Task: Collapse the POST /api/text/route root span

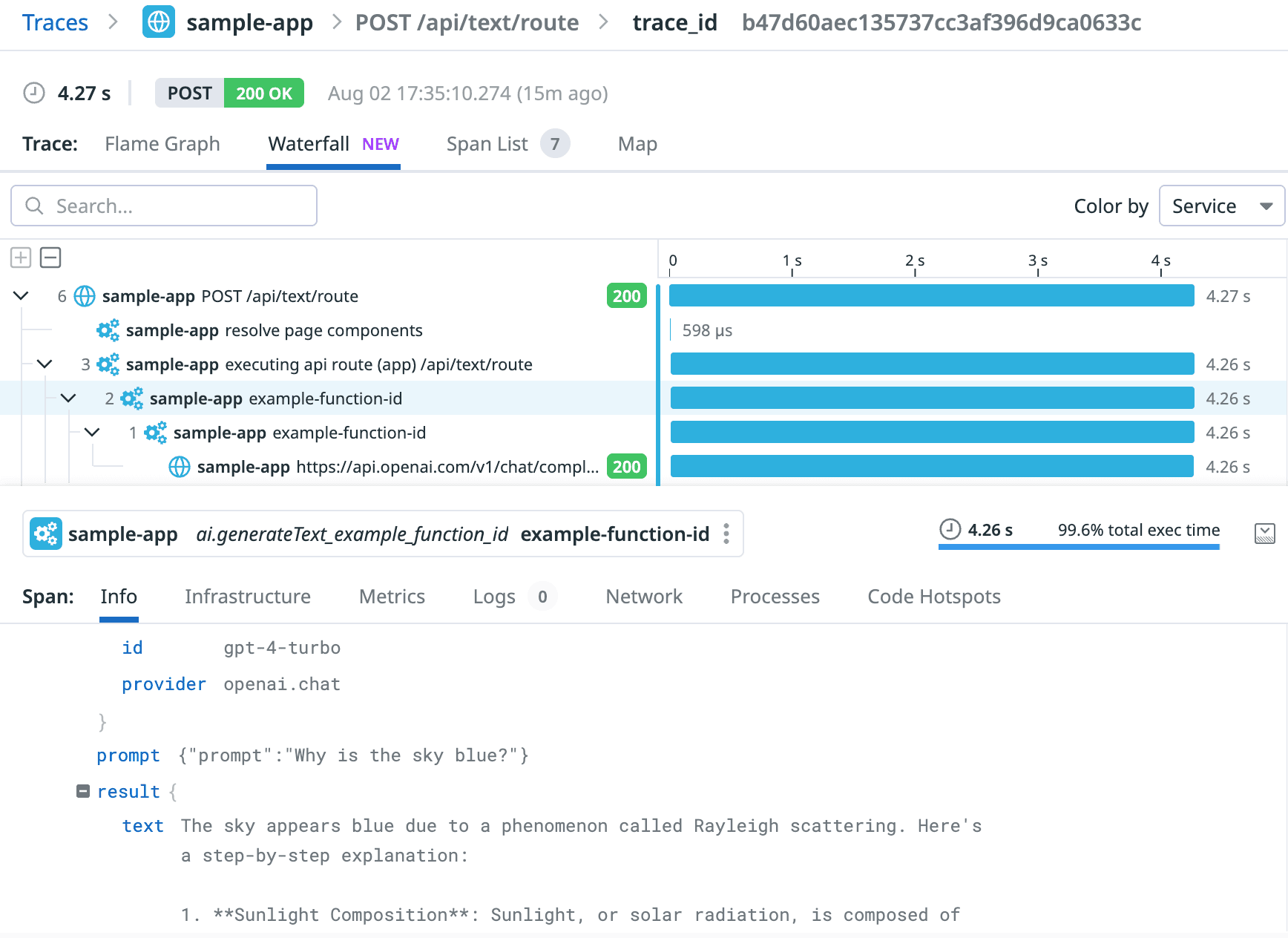Action: (20, 295)
